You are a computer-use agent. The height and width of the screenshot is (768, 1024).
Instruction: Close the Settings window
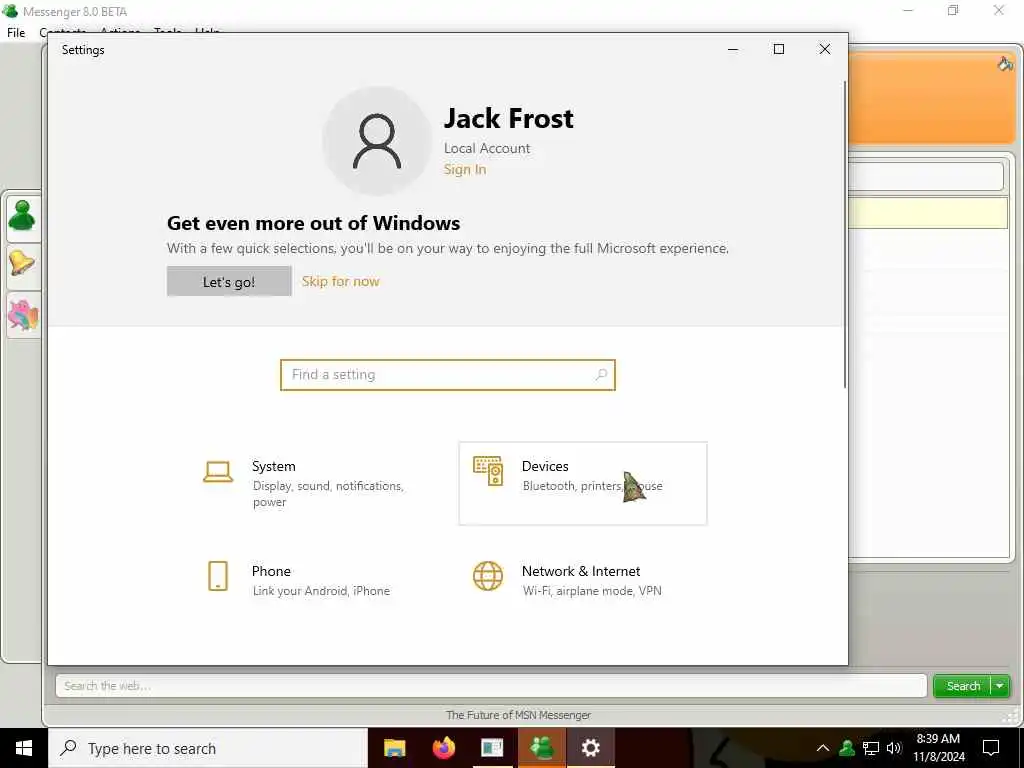coord(825,50)
